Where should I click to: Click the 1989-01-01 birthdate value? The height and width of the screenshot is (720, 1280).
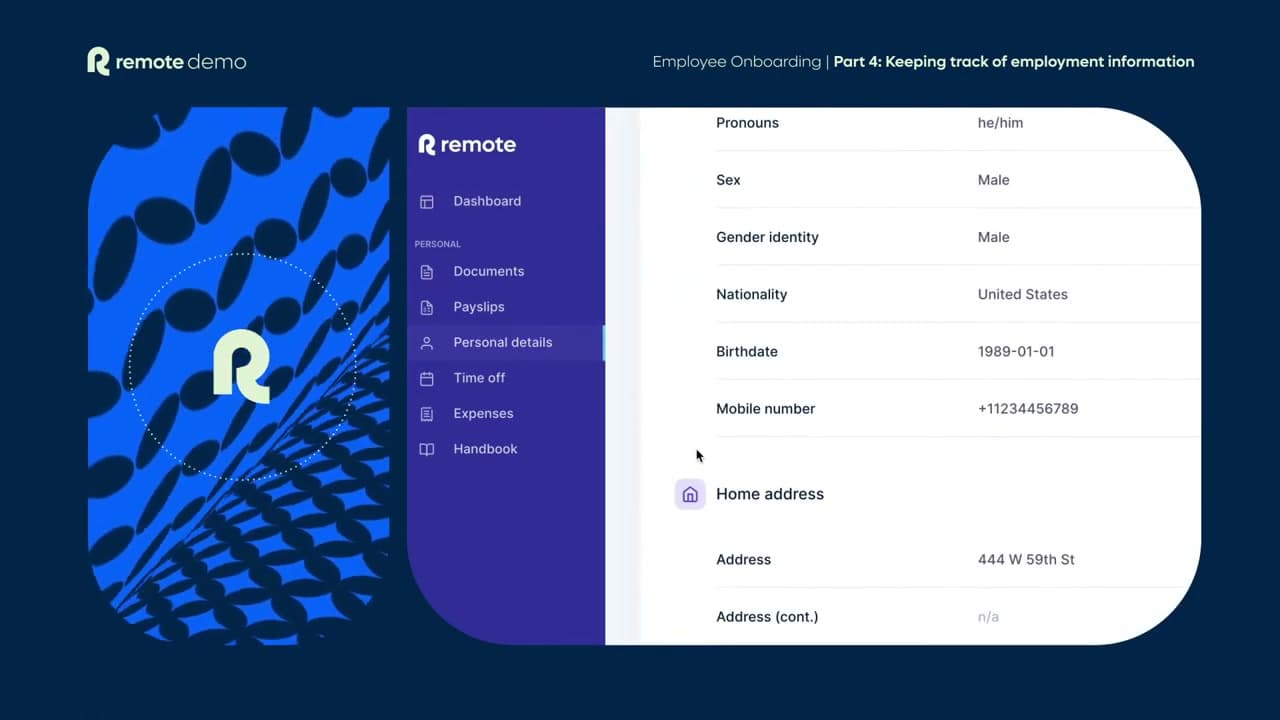tap(1016, 351)
